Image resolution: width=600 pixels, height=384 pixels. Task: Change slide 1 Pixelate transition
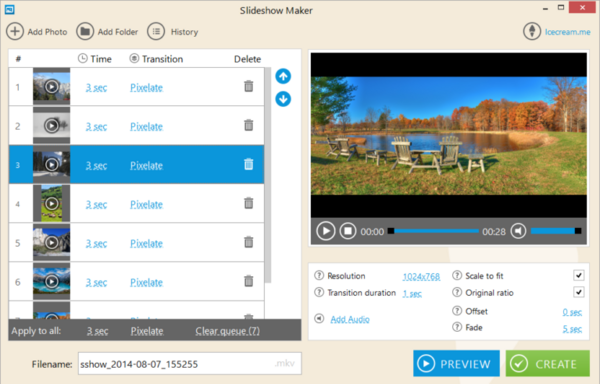[x=147, y=88]
